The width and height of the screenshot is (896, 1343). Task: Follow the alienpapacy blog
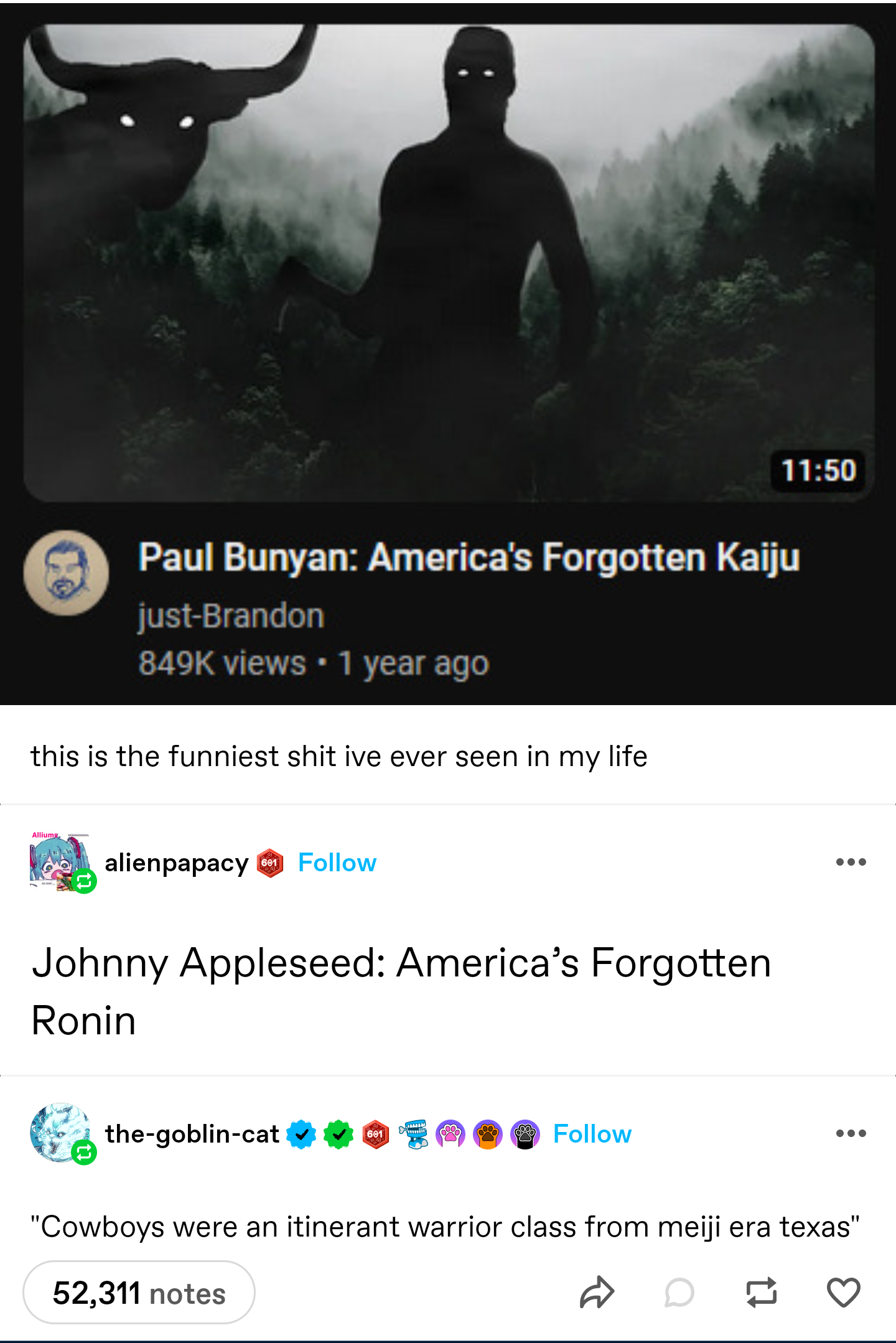click(x=337, y=863)
